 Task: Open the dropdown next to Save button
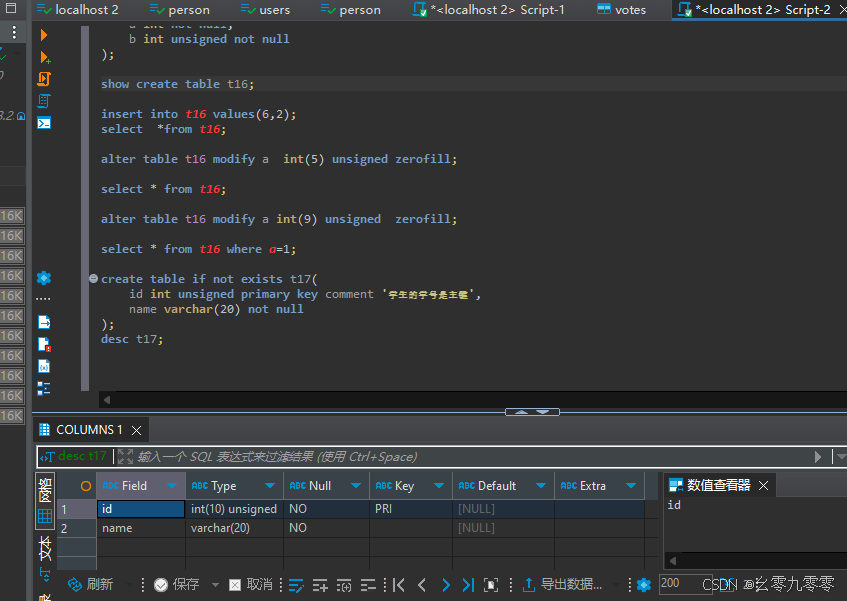tap(215, 584)
